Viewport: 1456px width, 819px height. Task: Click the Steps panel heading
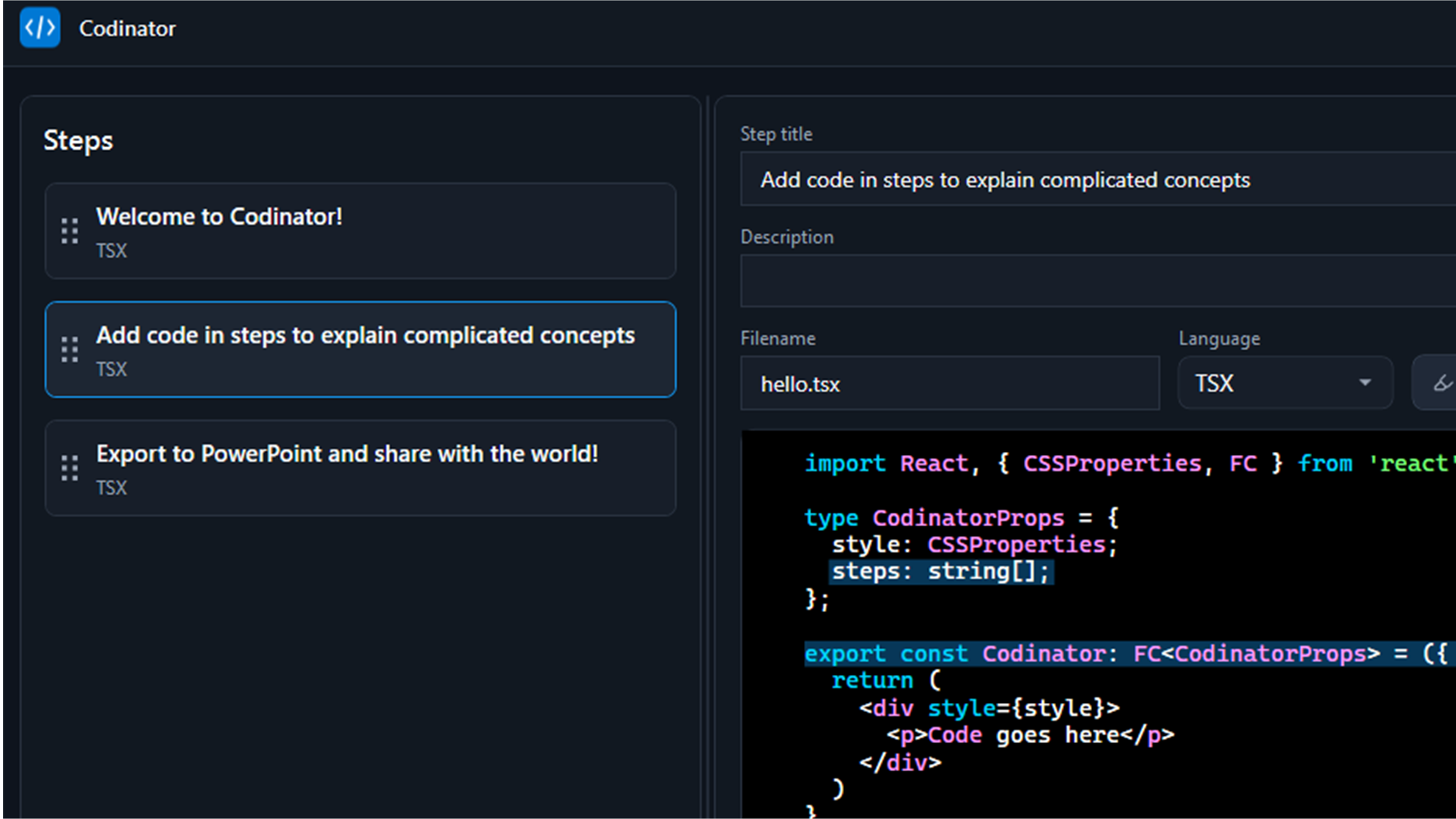(x=78, y=141)
